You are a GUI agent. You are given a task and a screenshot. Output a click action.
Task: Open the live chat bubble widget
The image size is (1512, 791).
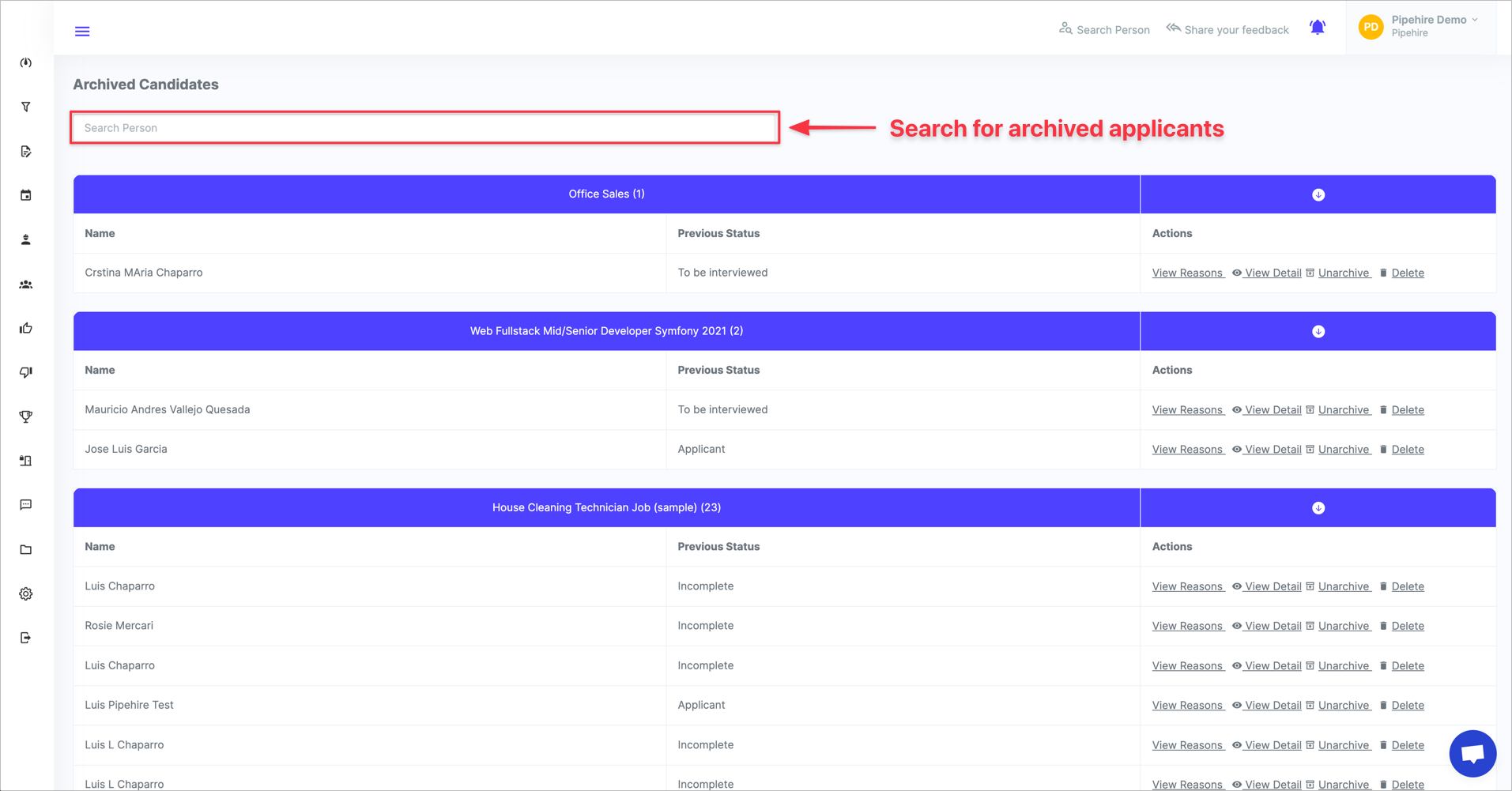pos(1472,753)
